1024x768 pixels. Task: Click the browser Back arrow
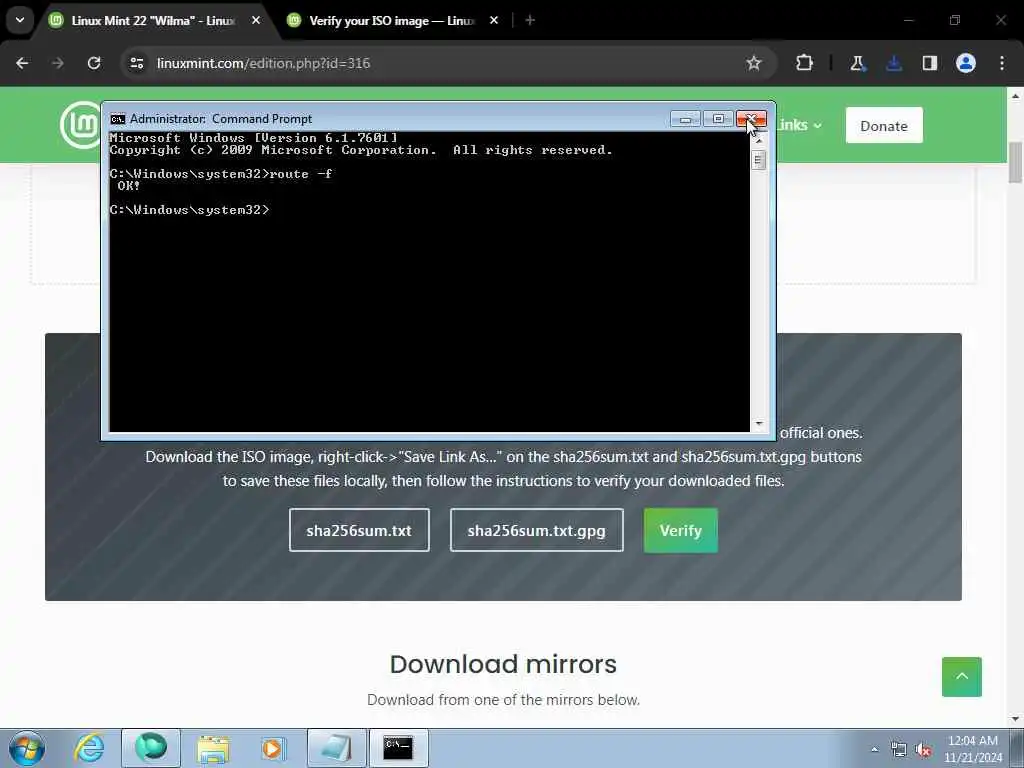click(22, 63)
